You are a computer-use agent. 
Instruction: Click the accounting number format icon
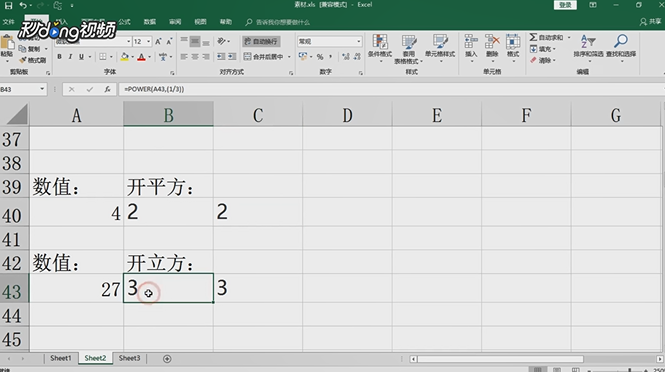coord(303,56)
